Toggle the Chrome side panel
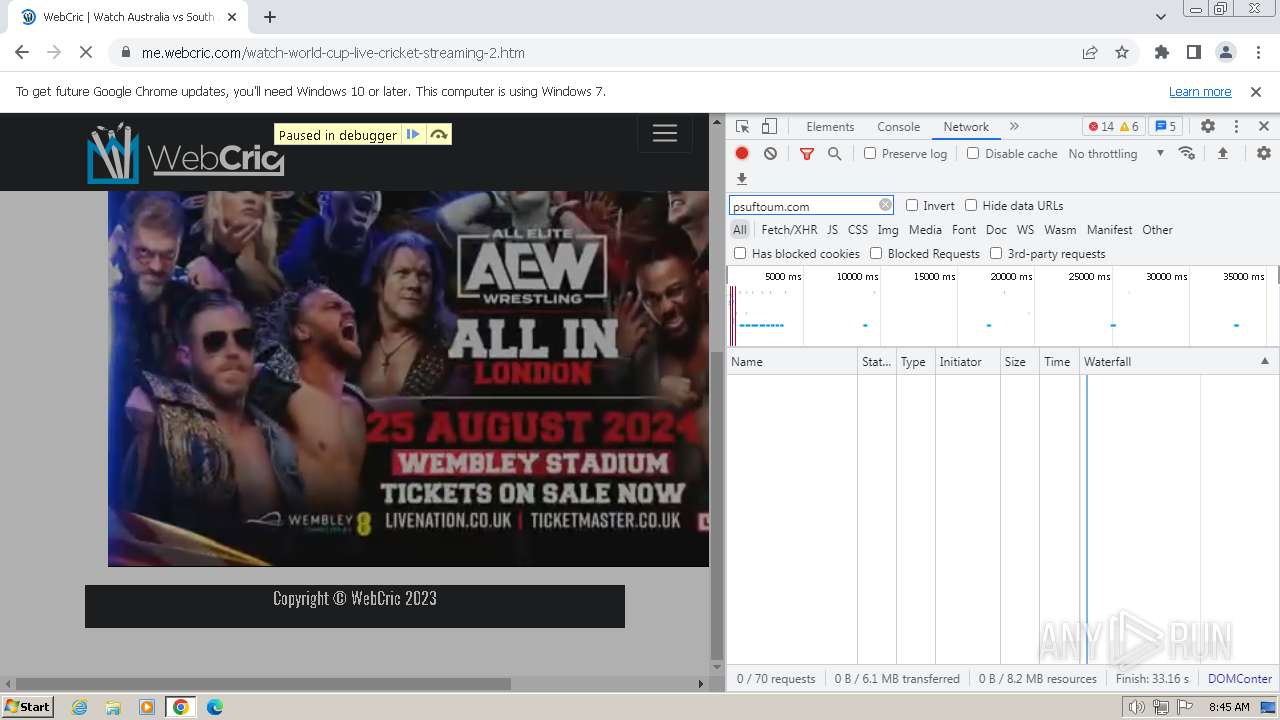Screen dimensions: 1280x720 pos(1193,52)
